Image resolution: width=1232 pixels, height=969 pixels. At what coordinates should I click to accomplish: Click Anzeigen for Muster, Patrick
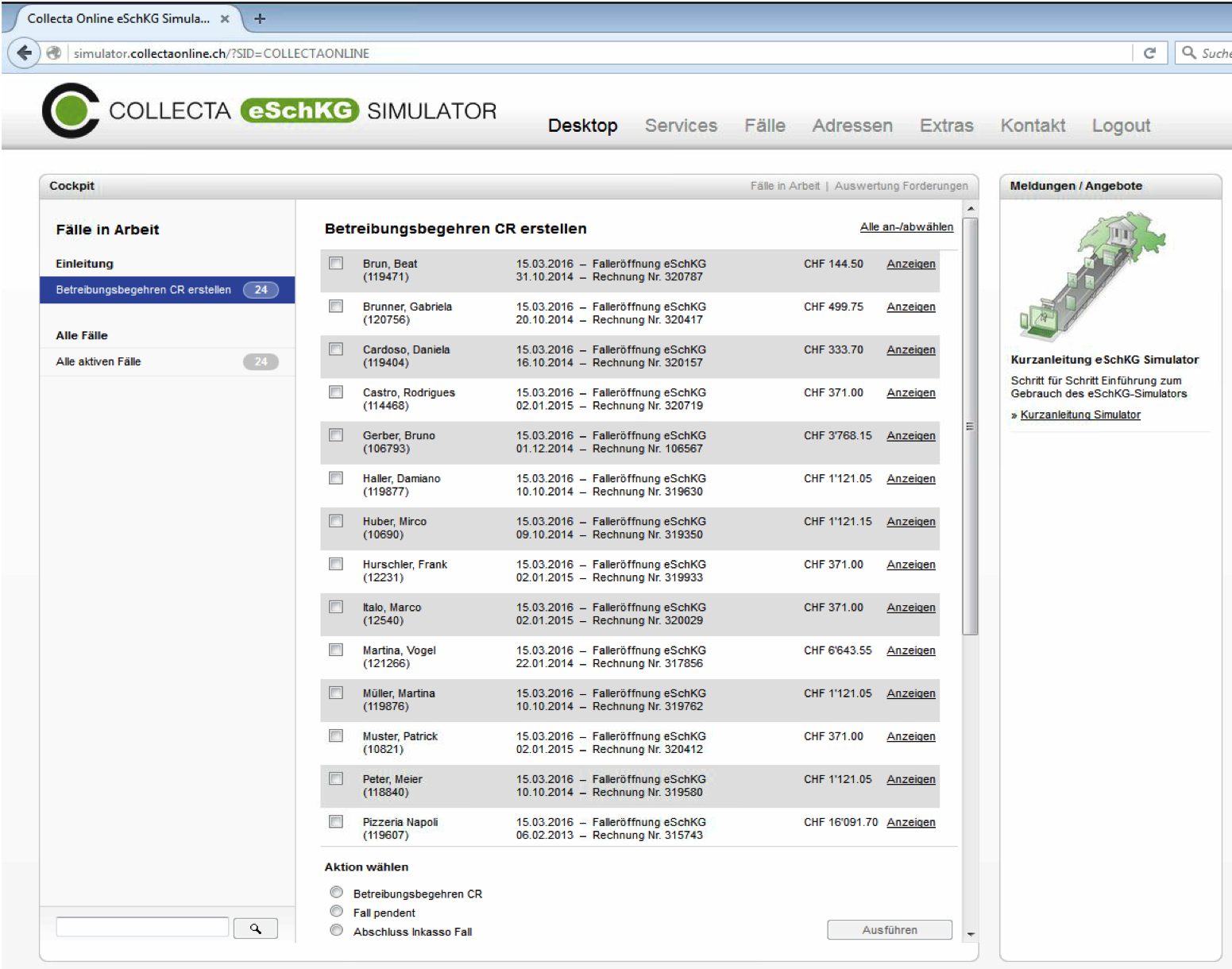pyautogui.click(x=911, y=736)
